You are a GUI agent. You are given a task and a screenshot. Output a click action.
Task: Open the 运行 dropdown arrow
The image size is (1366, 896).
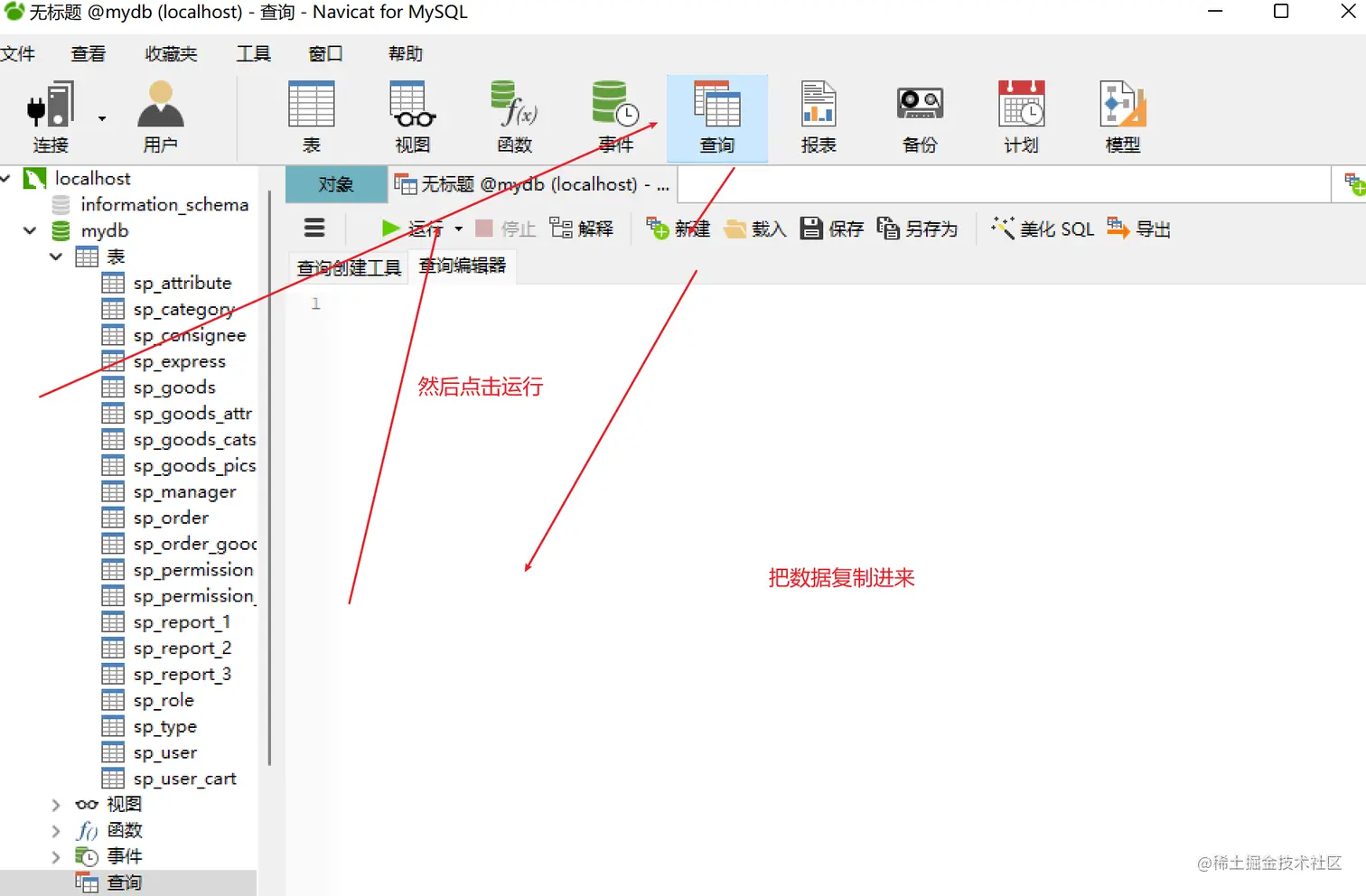(459, 229)
